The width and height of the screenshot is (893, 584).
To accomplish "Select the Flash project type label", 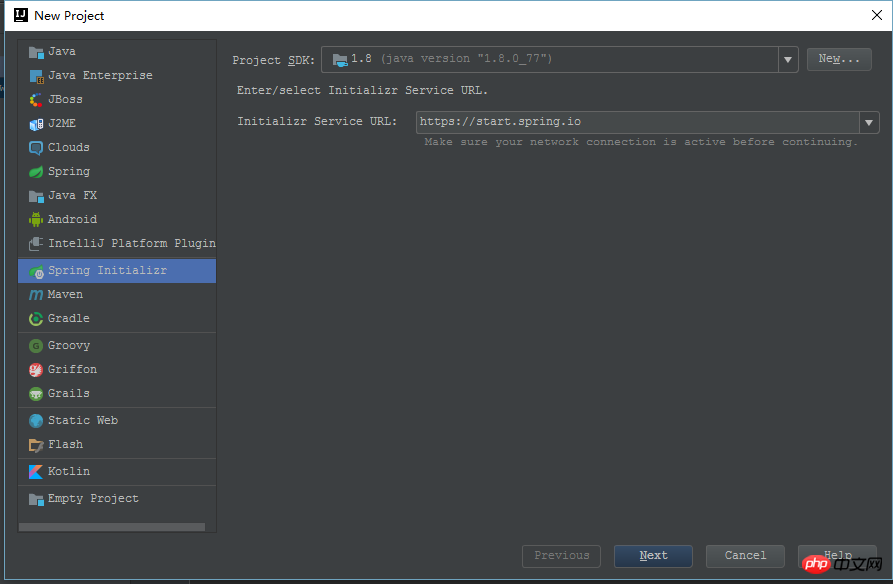I will point(65,444).
